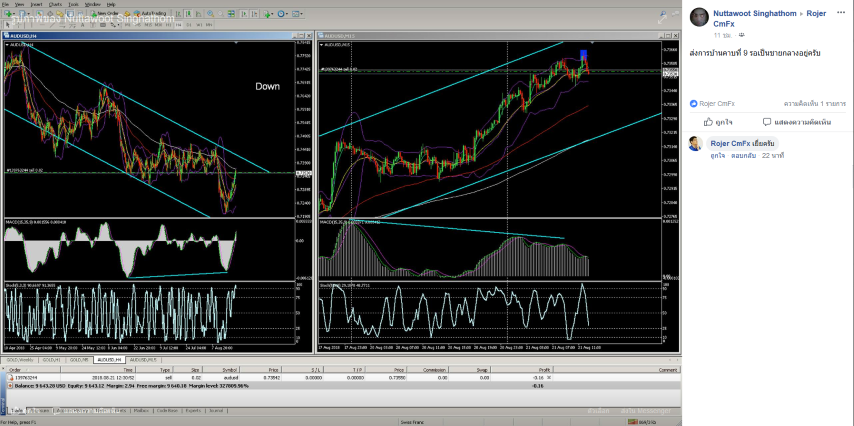Viewport: 854px width, 426px height.
Task: Select the crosshair tool
Action: (19, 25)
